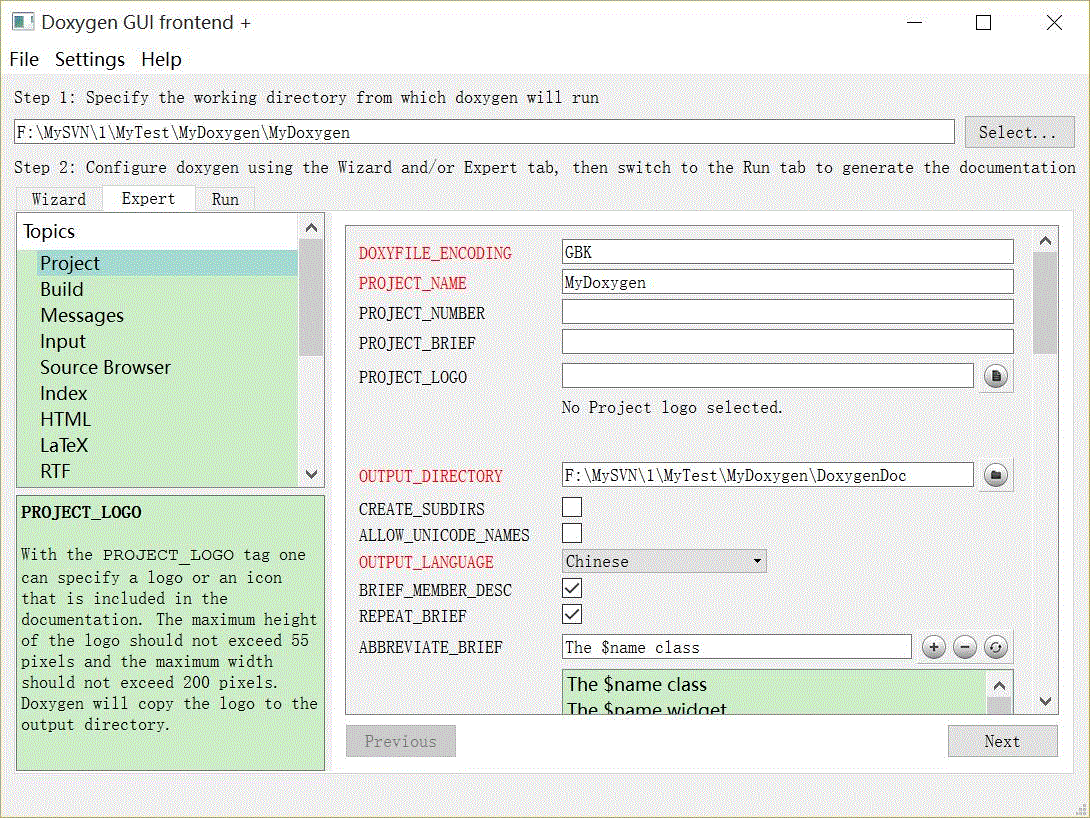Click the Topics list scroll-up arrow

click(x=311, y=227)
